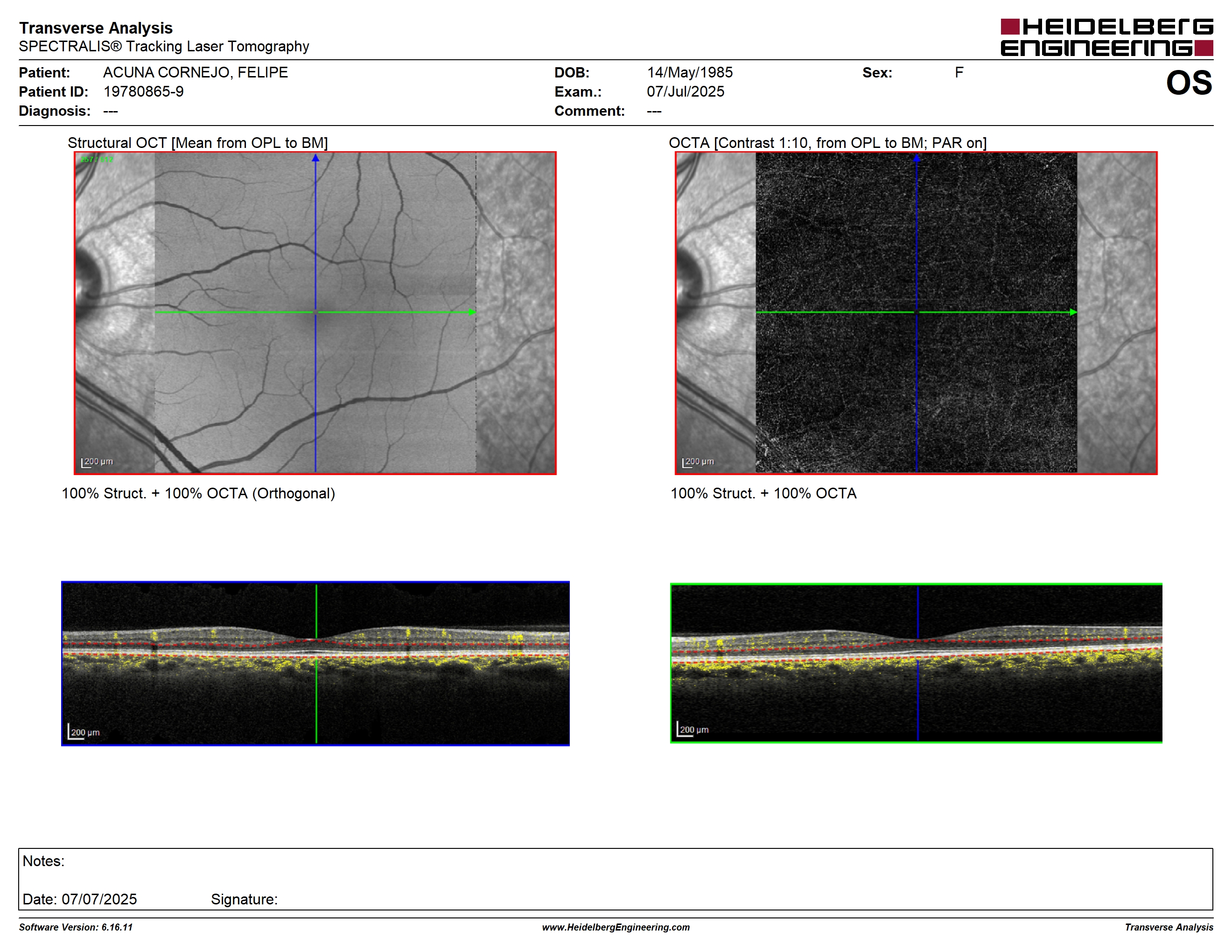The width and height of the screenshot is (1232, 952).
Task: Click the 'Patient ID:' field label
Action: 54,91
